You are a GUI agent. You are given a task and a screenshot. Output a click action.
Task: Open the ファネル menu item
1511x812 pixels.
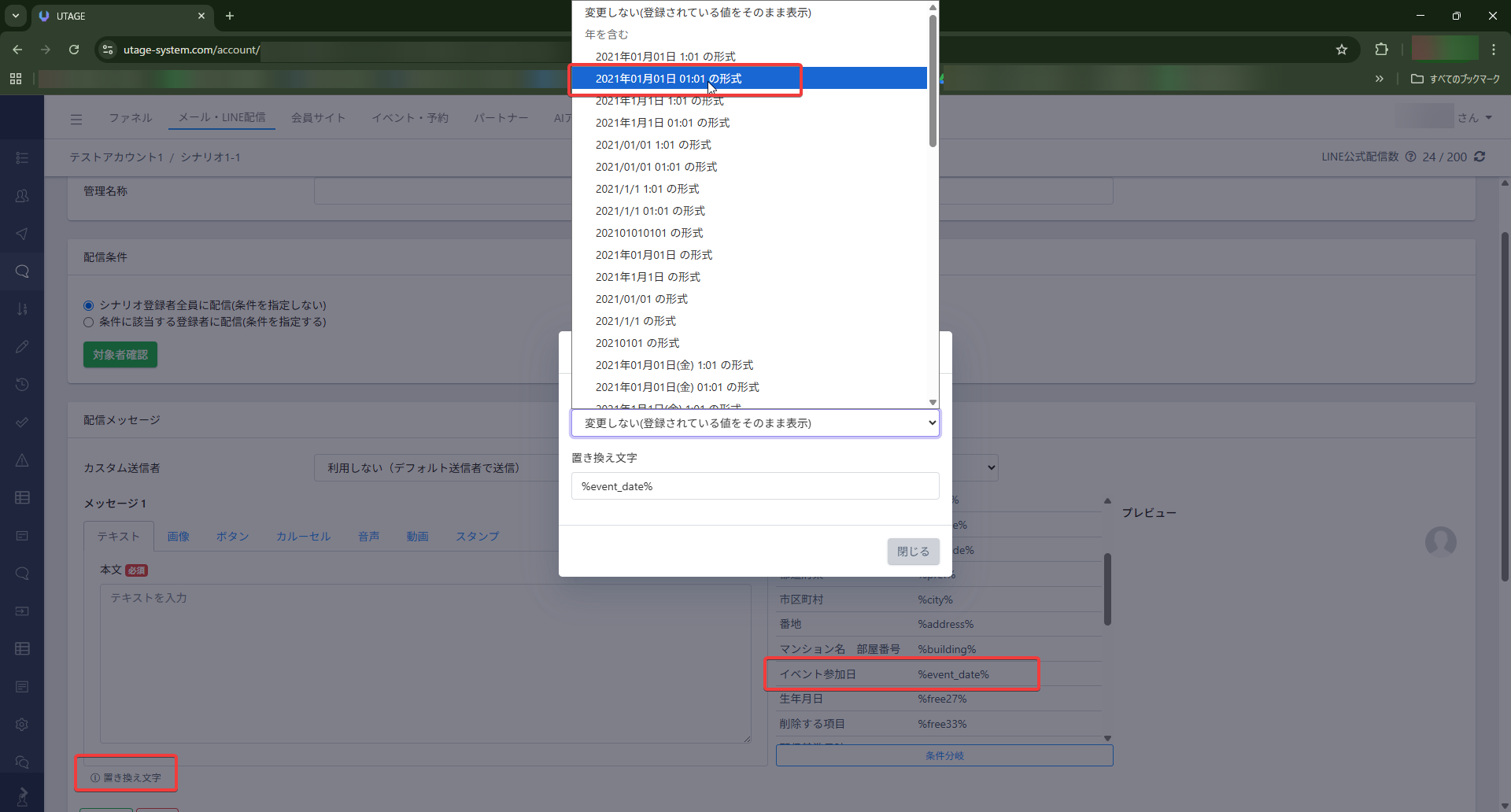coord(130,118)
